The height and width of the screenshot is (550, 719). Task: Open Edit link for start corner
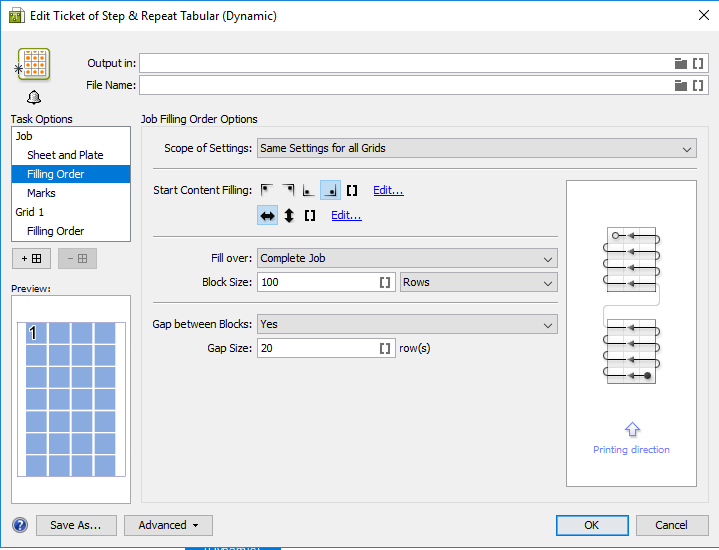point(388,190)
